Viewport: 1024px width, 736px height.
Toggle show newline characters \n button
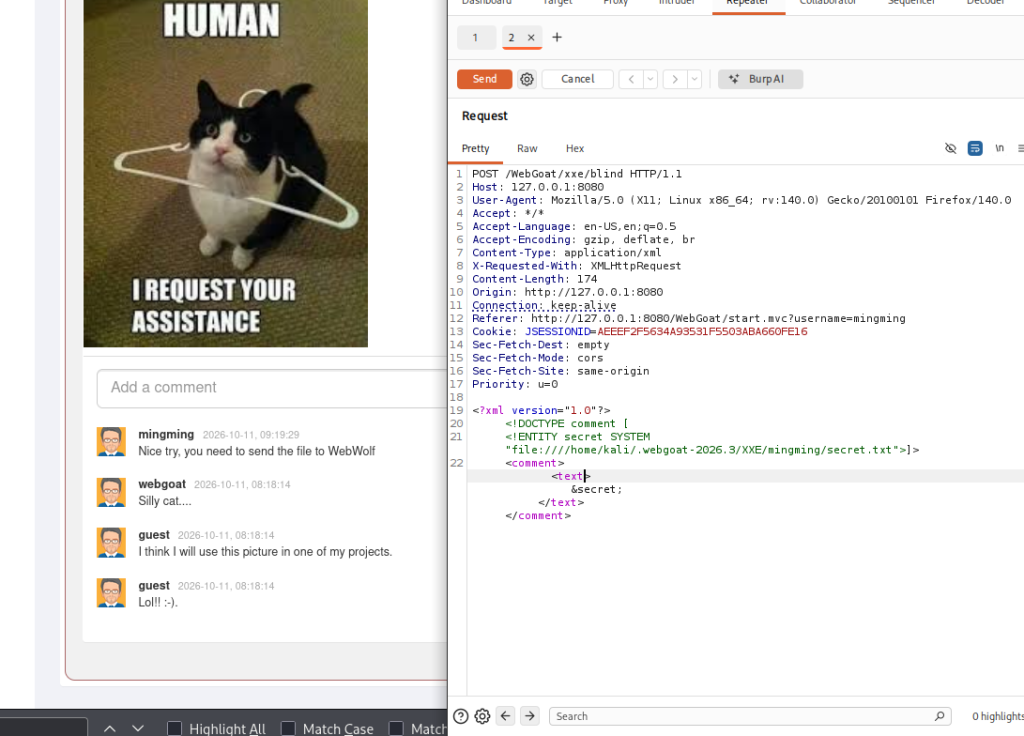pyautogui.click(x=999, y=148)
